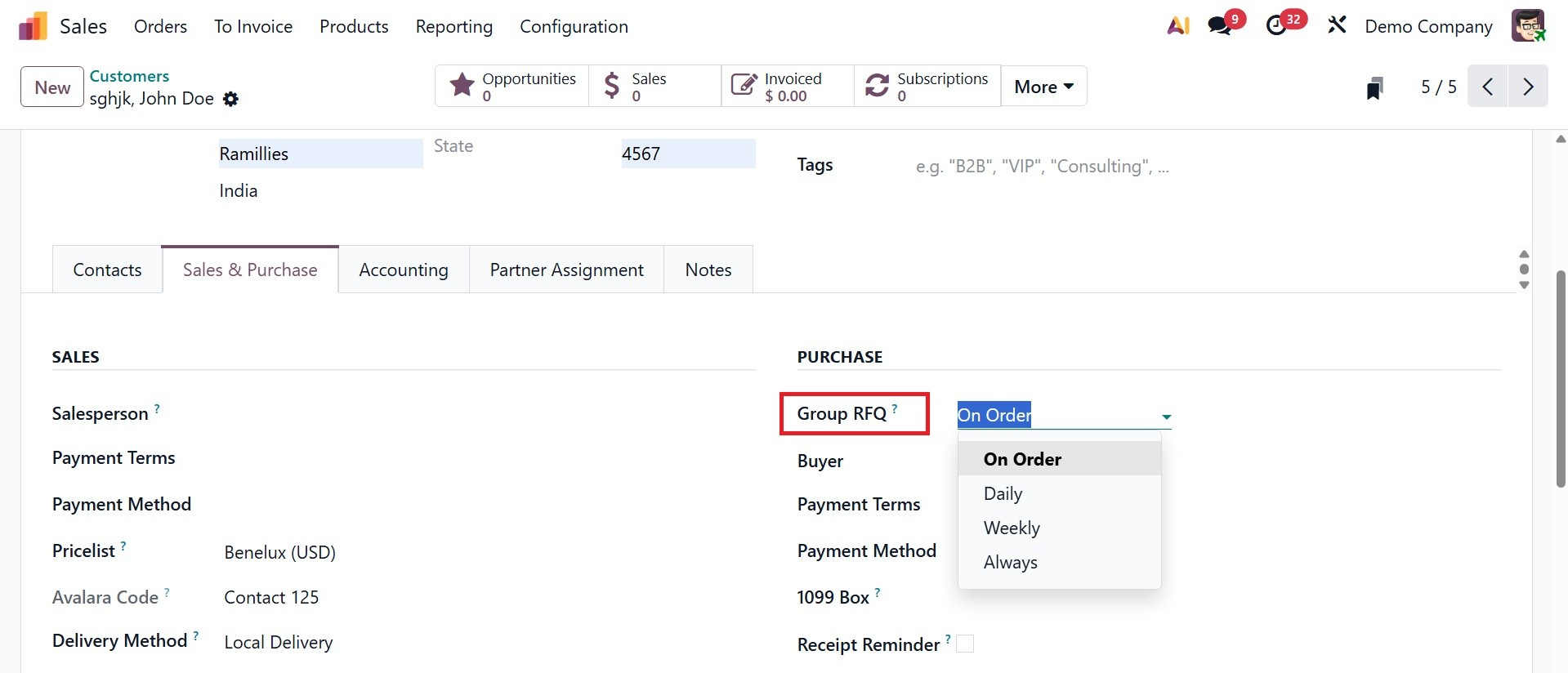
Task: Go to the previous record arrow
Action: pyautogui.click(x=1488, y=87)
